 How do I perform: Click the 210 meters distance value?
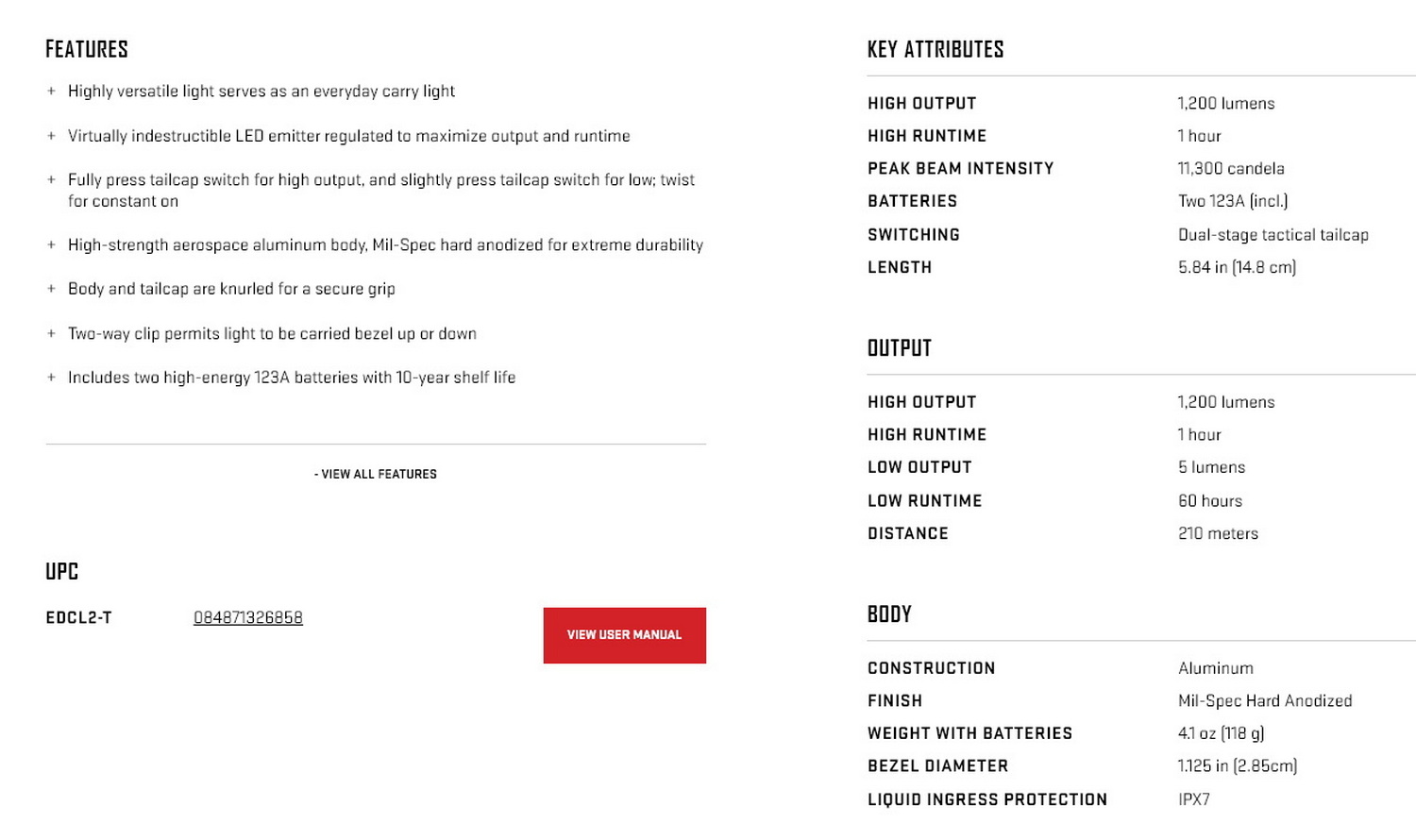tap(1218, 533)
